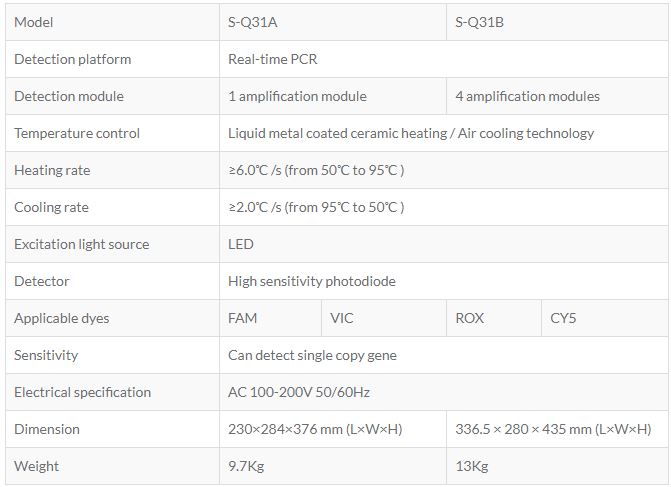
Task: Click the '1 amplification module' cell
Action: pyautogui.click(x=297, y=96)
